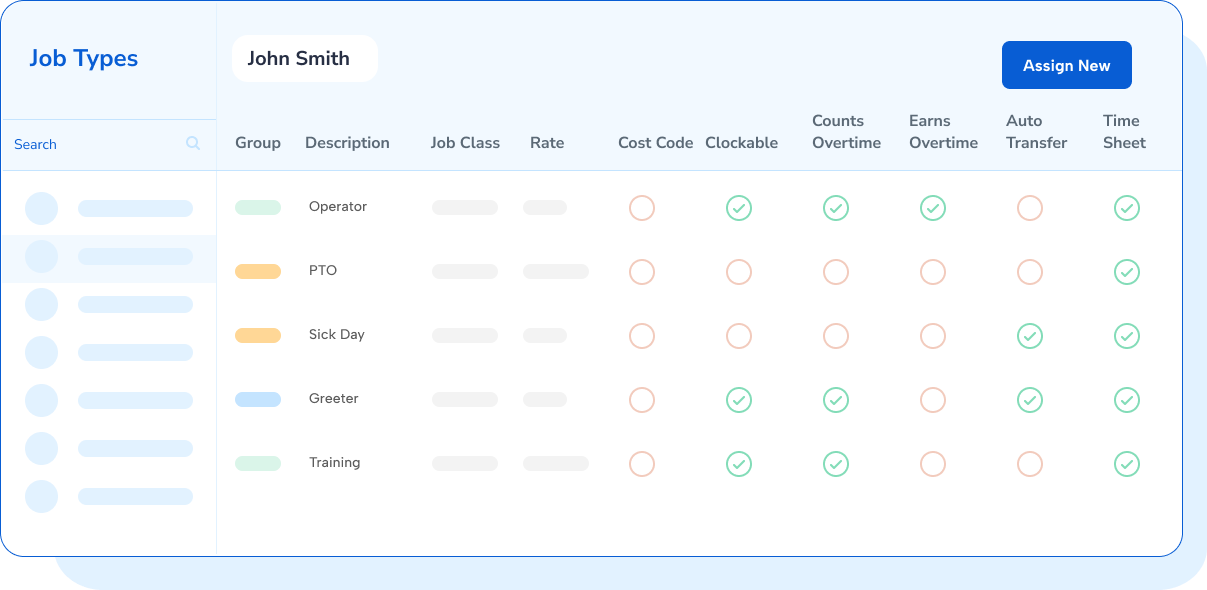Toggle Auto Transfer off for Sick Day

point(1029,336)
